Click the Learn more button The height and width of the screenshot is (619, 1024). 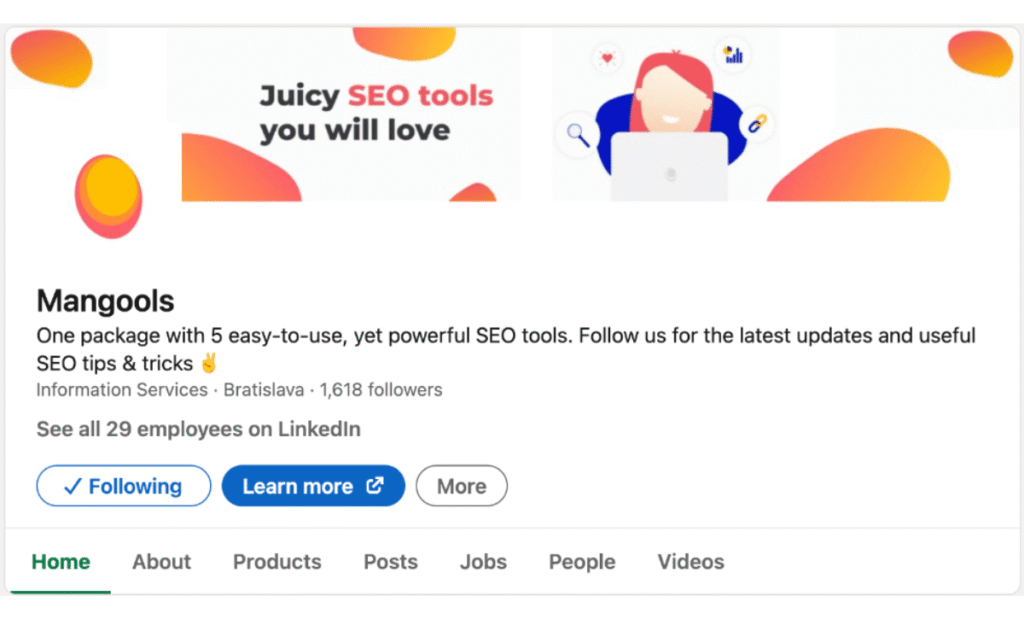[313, 486]
